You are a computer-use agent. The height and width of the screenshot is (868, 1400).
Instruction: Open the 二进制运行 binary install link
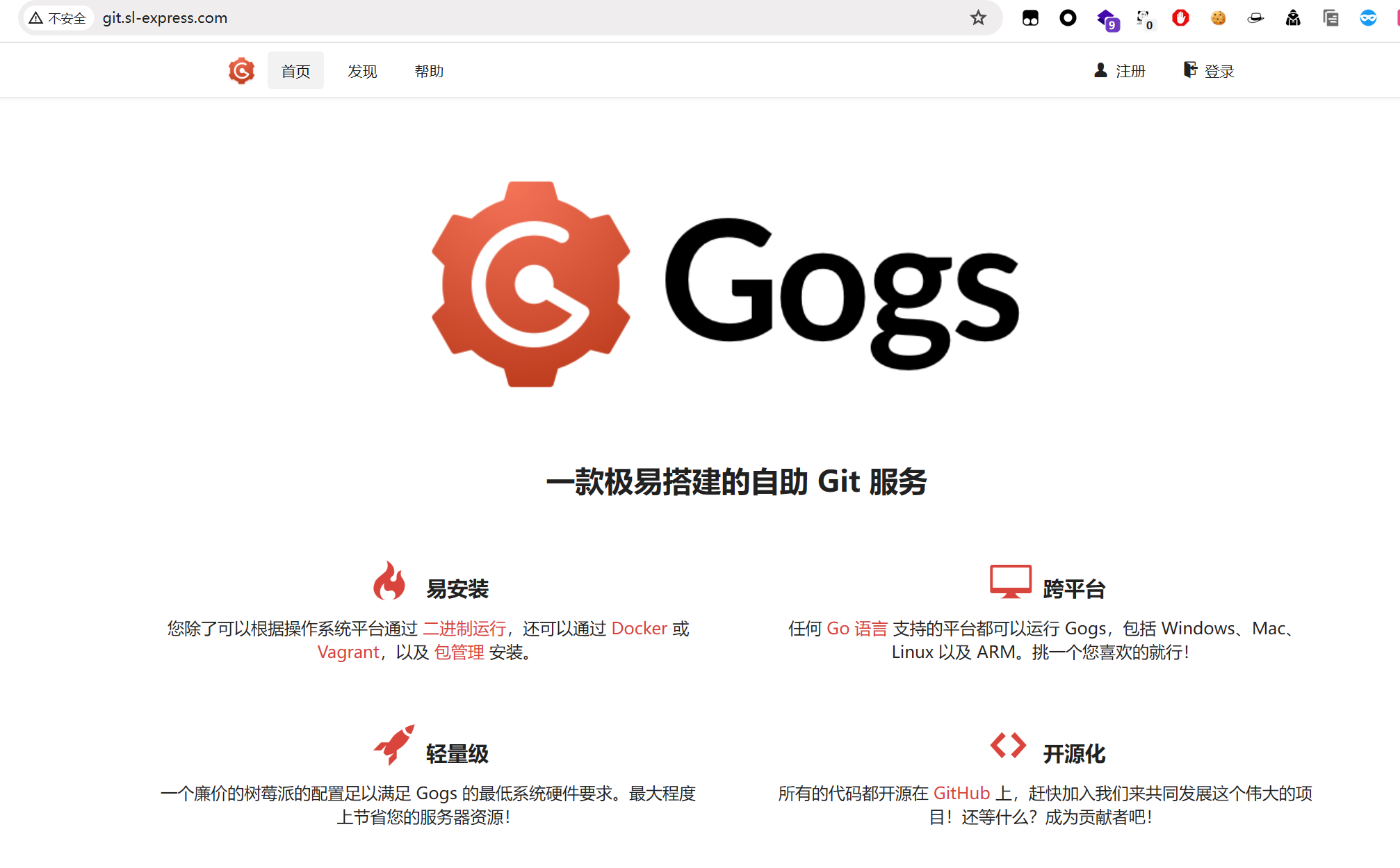click(464, 629)
